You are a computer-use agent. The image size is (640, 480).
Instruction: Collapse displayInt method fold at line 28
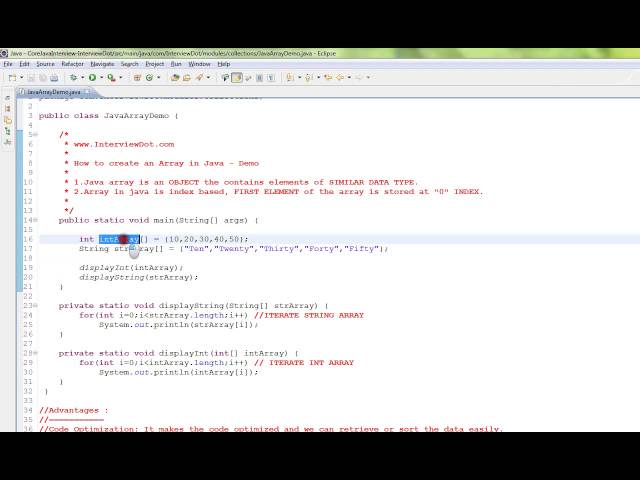[36, 353]
